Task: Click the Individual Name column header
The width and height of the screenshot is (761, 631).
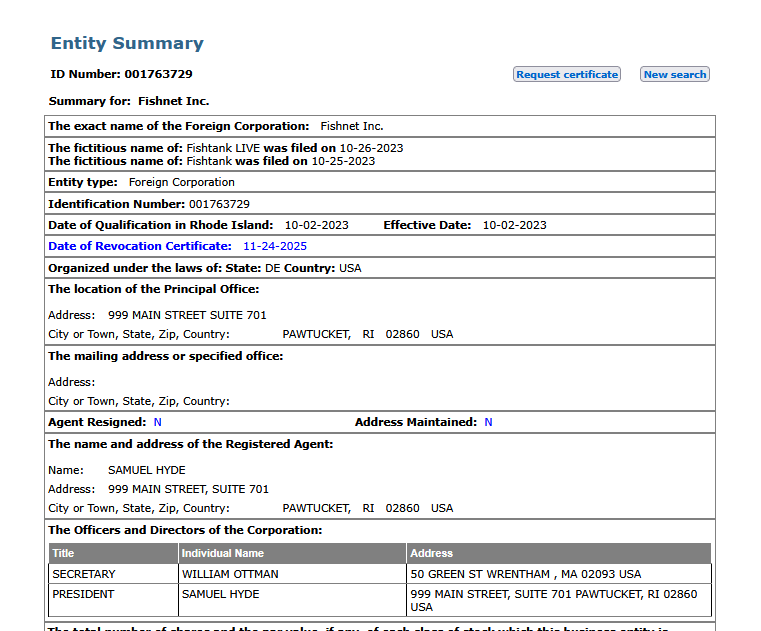Action: pos(292,553)
